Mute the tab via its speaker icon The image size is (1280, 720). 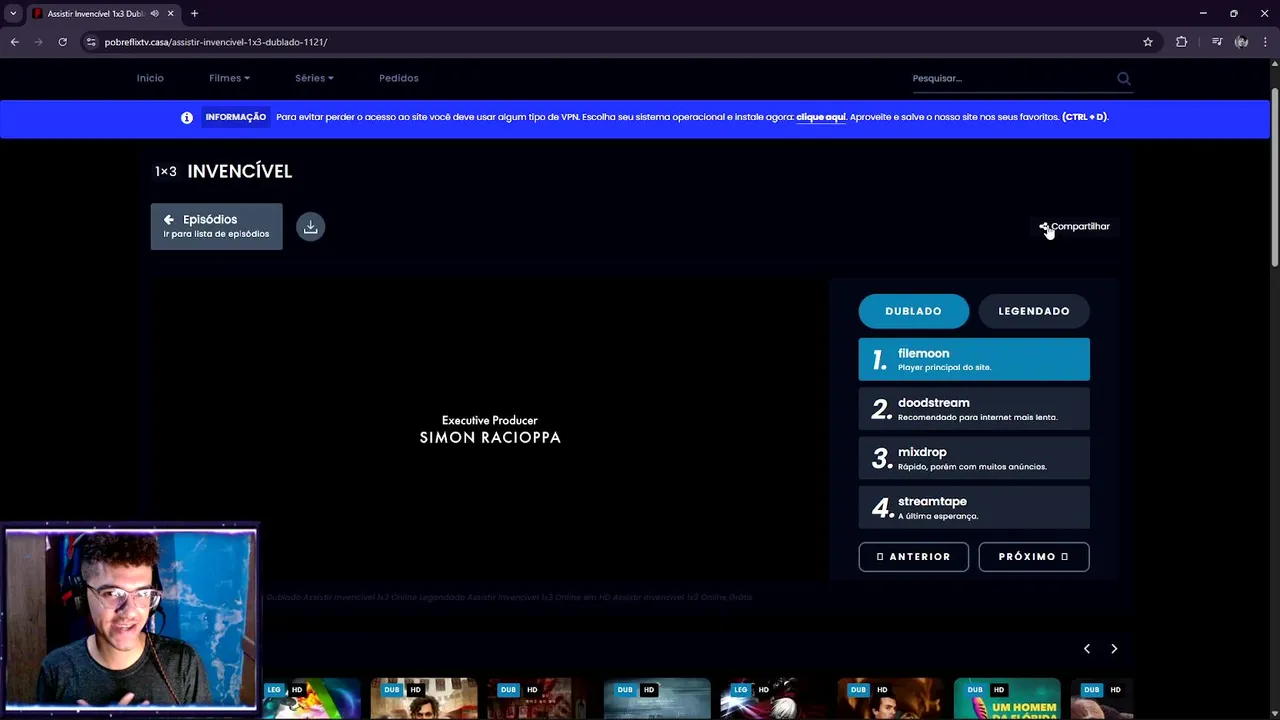pos(154,14)
